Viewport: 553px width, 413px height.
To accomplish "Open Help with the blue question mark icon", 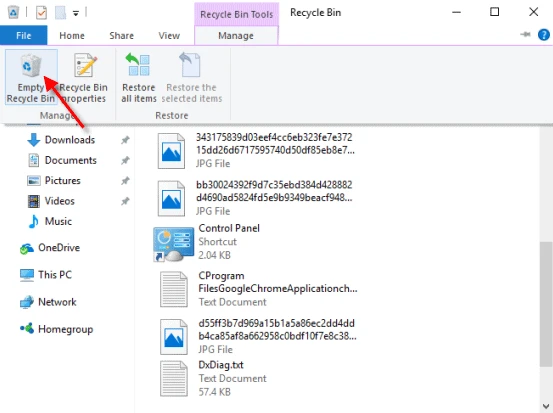I will [x=543, y=35].
